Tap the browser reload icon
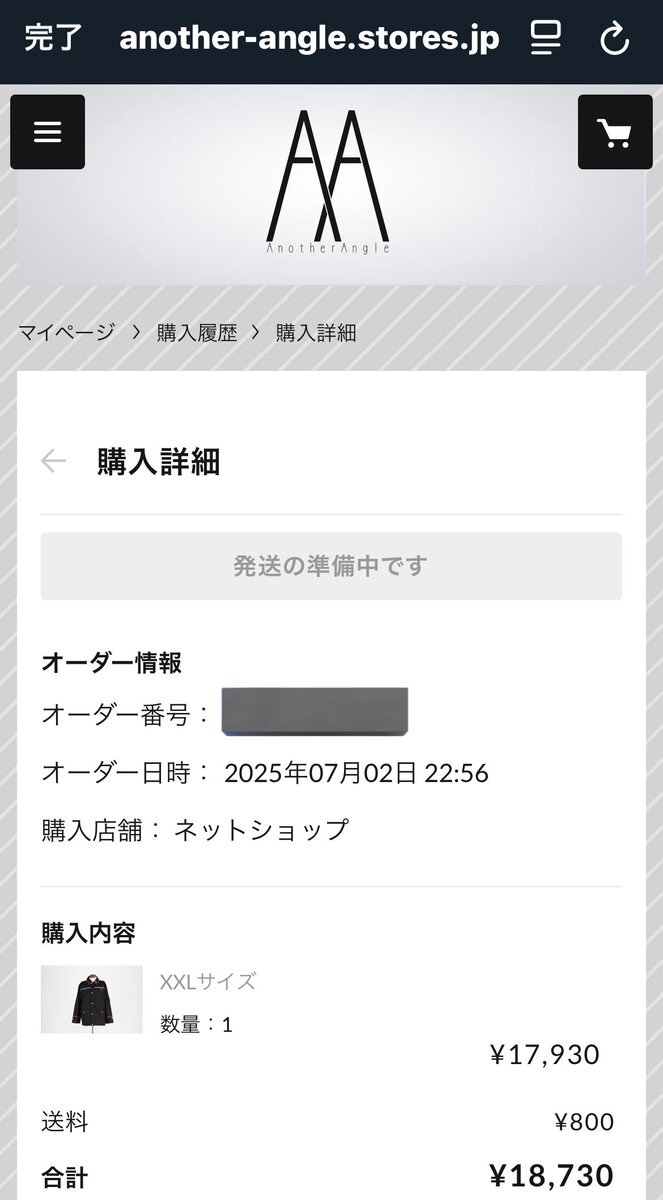This screenshot has width=663, height=1200. [x=614, y=40]
